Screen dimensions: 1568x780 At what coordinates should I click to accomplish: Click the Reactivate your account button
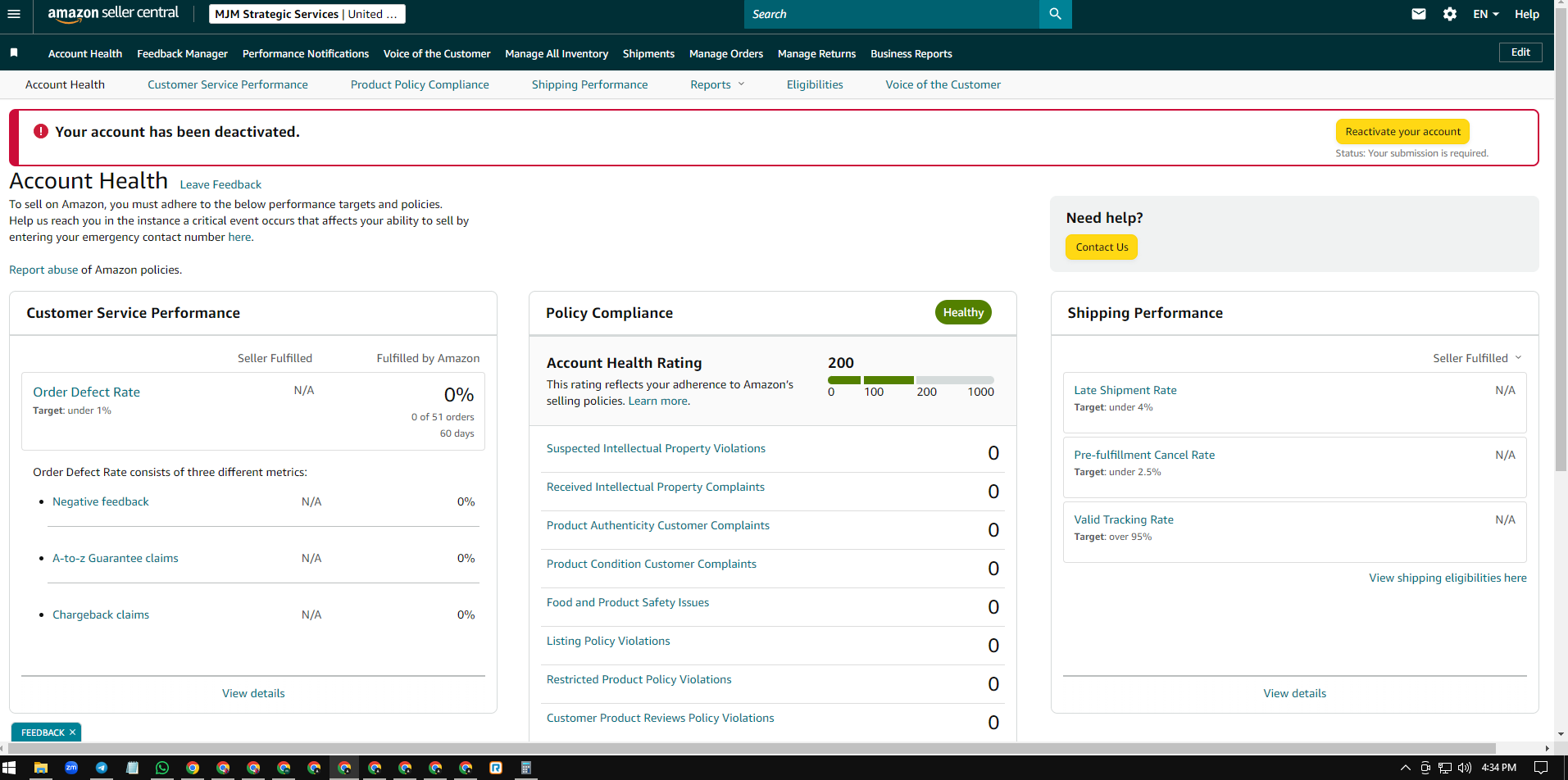(1402, 132)
